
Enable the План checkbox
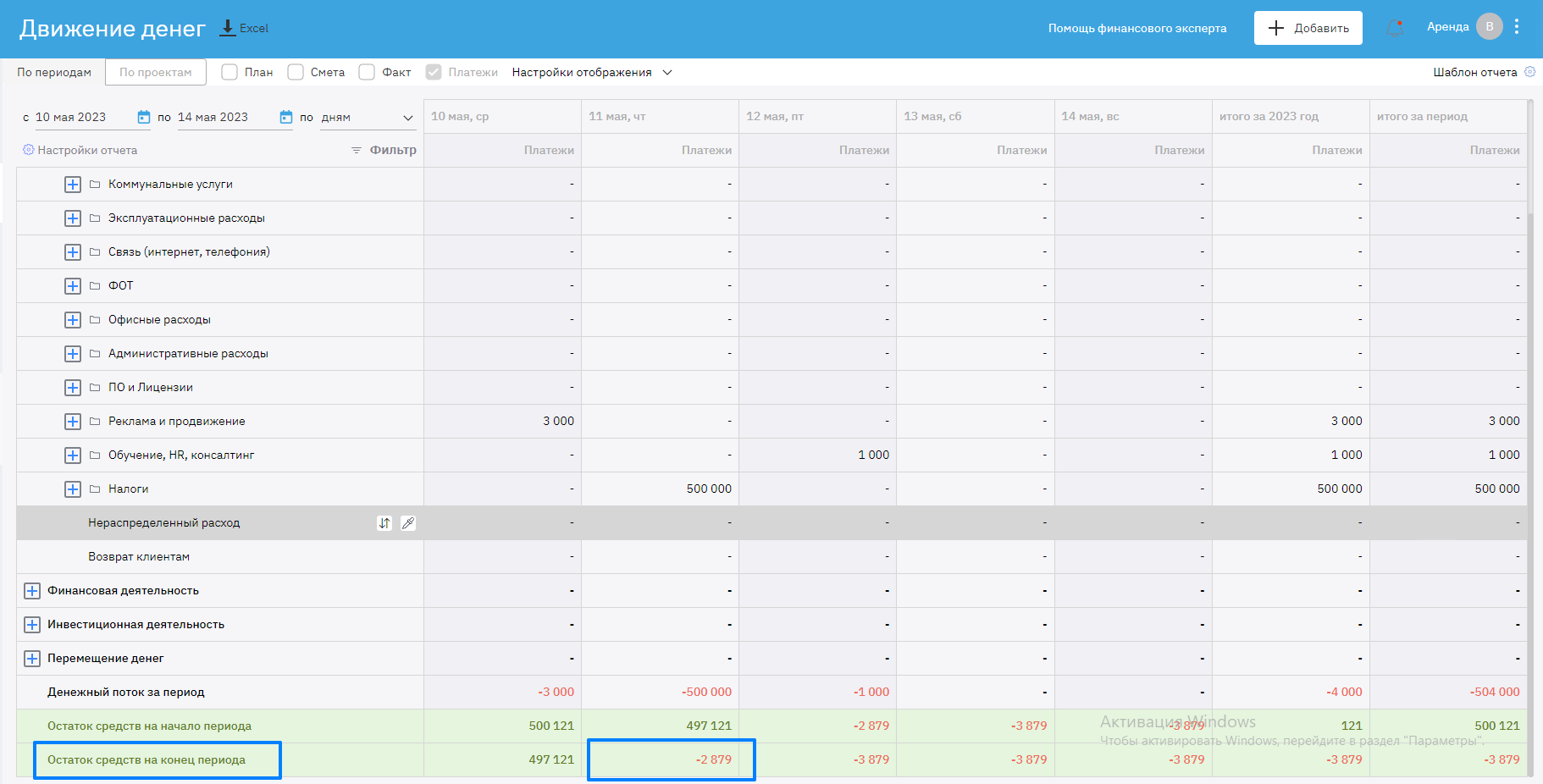(x=230, y=72)
